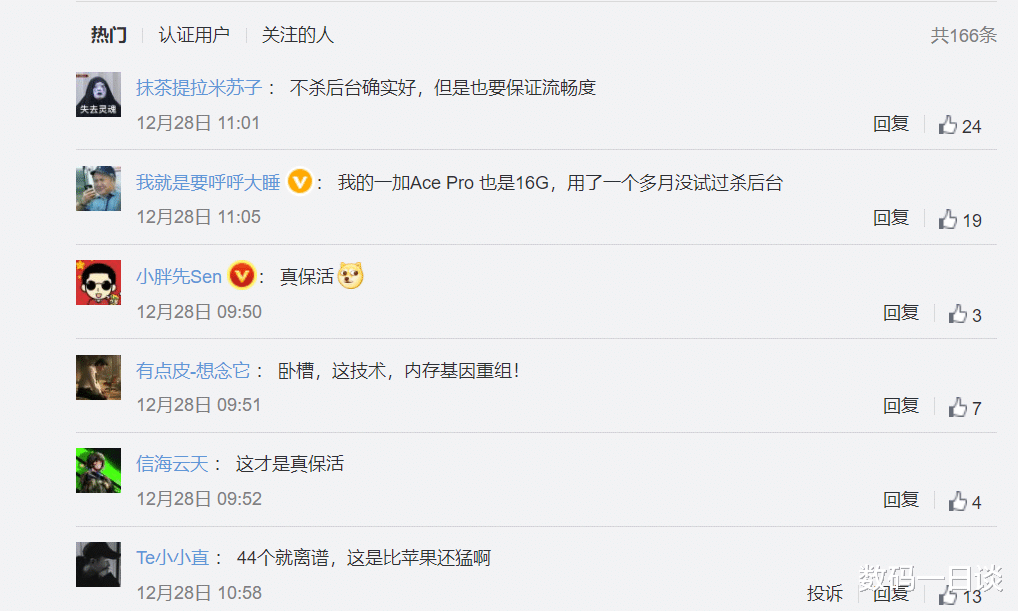Screen dimensions: 1018x611
Task: Click the 投诉 link at bottom right
Action: click(x=824, y=594)
